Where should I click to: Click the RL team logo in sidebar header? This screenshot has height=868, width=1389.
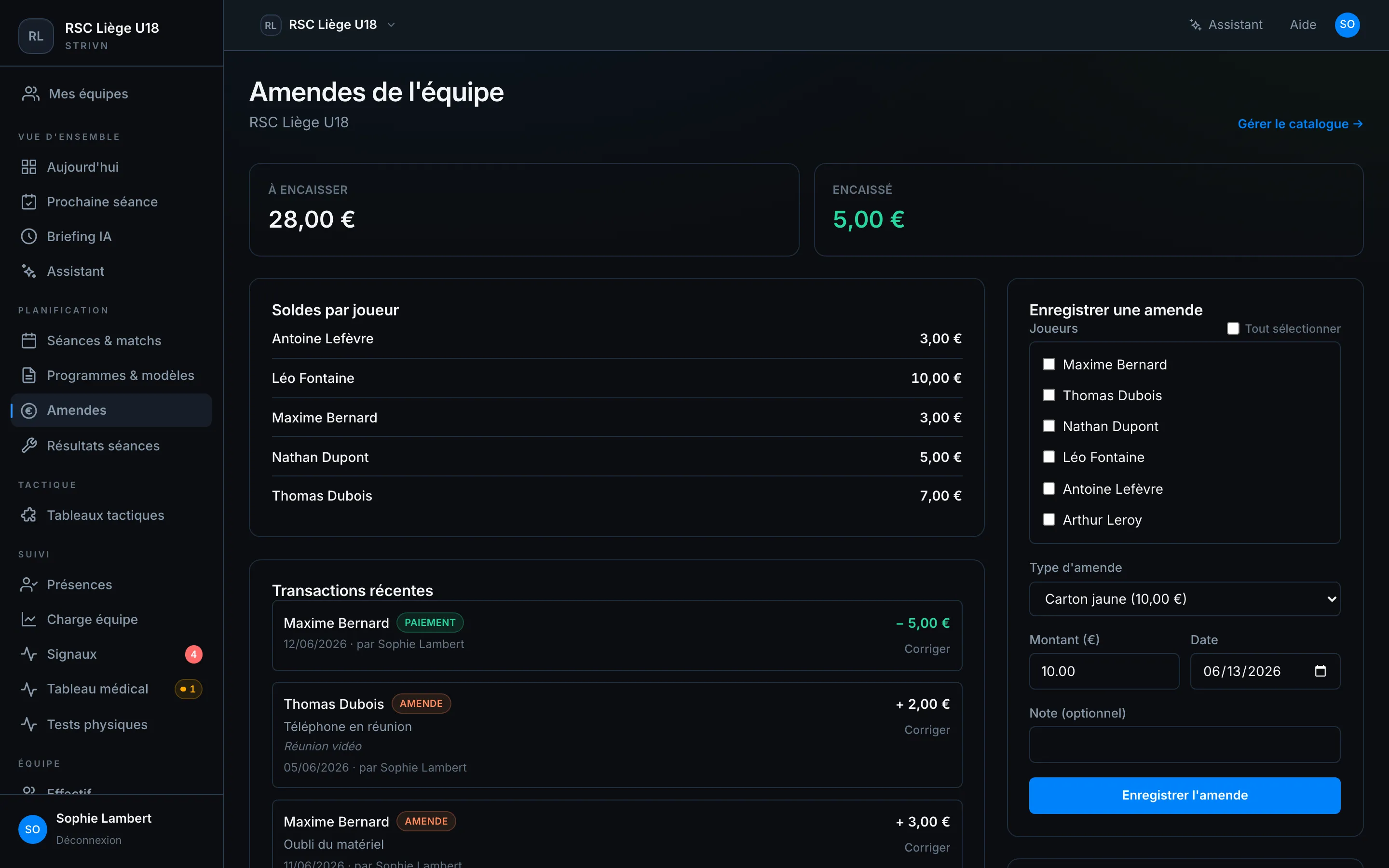[36, 36]
